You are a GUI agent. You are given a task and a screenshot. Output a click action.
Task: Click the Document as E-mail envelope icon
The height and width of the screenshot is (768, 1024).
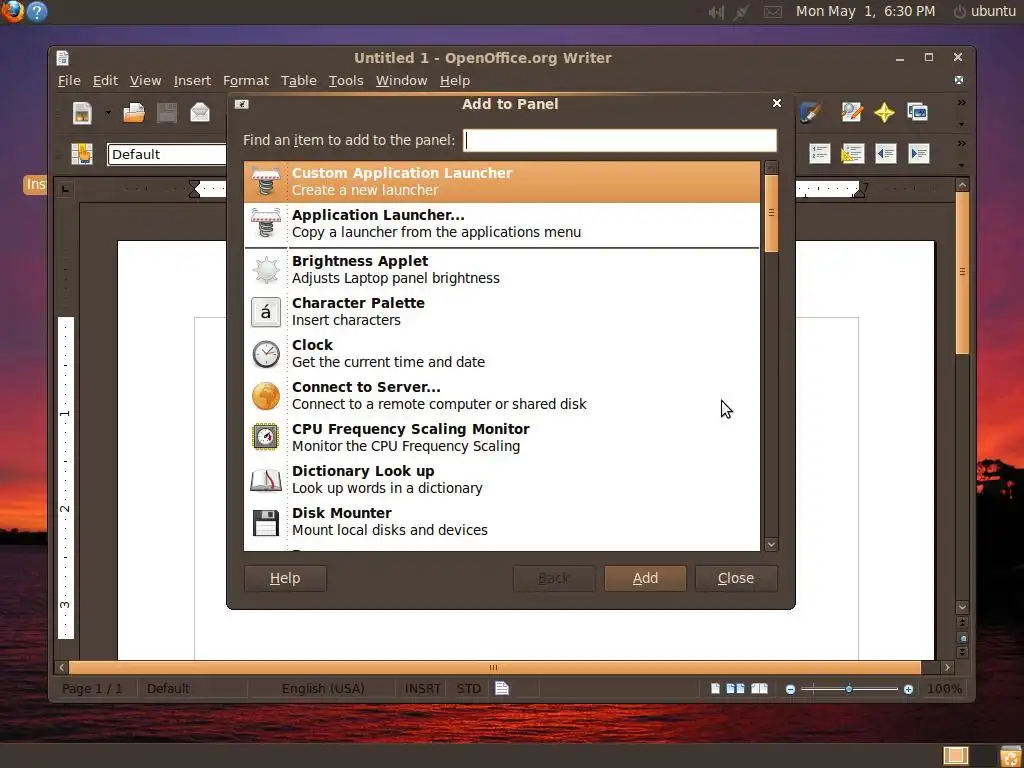[x=200, y=113]
